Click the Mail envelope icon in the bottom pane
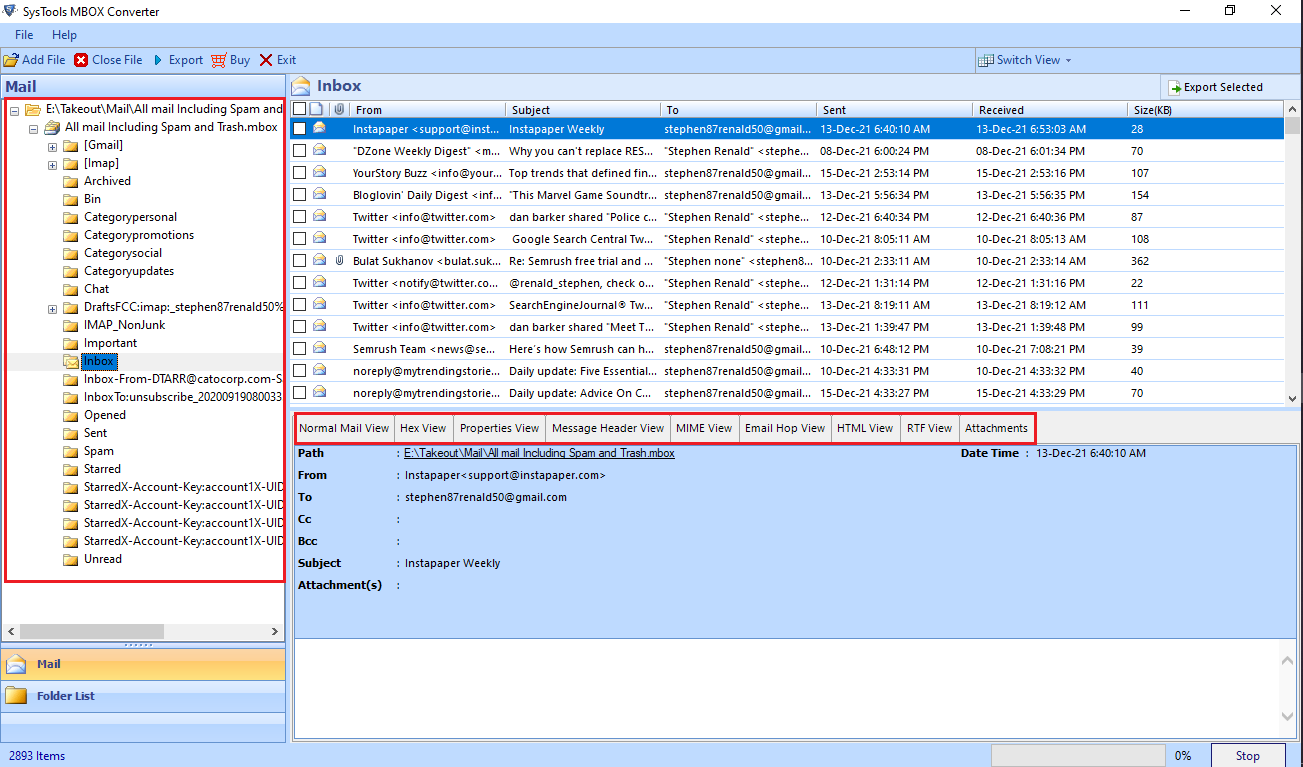 (x=16, y=664)
